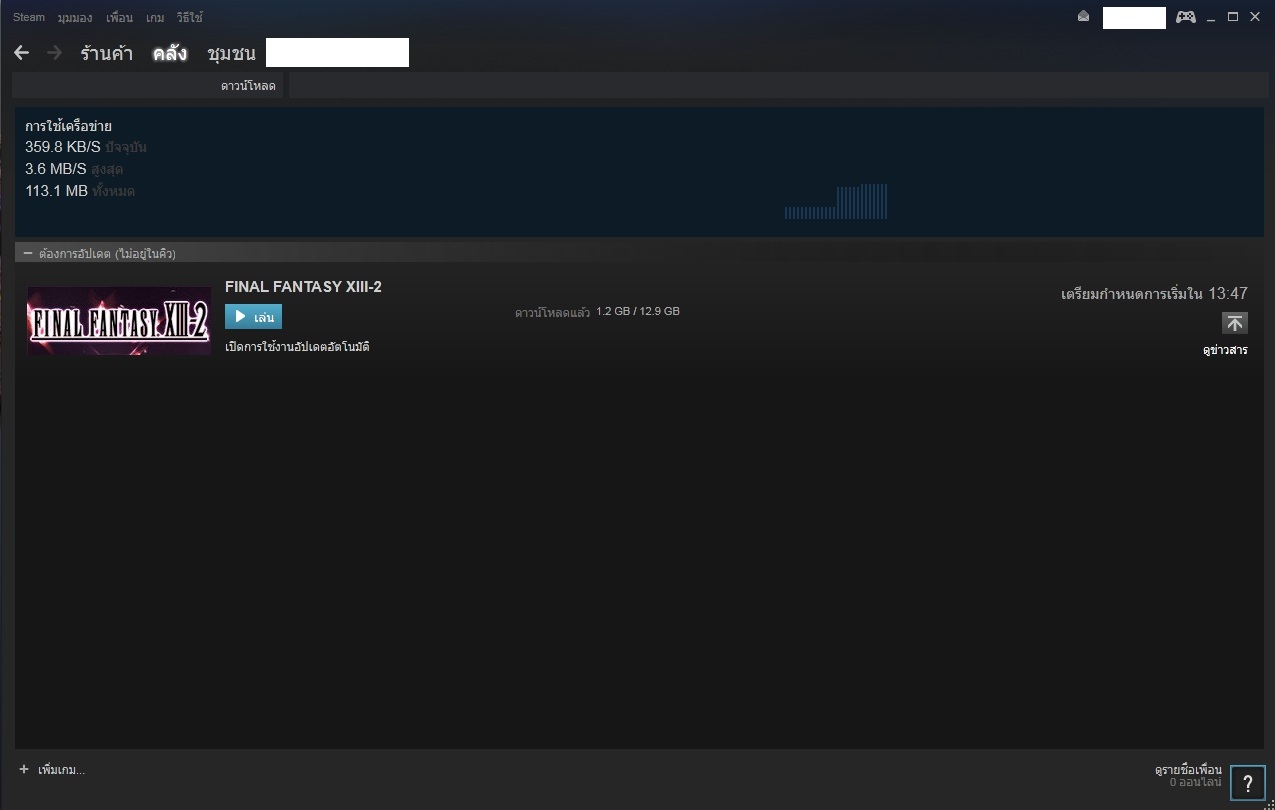
Task: Click ดูข่าวสาร view news link
Action: point(1225,350)
